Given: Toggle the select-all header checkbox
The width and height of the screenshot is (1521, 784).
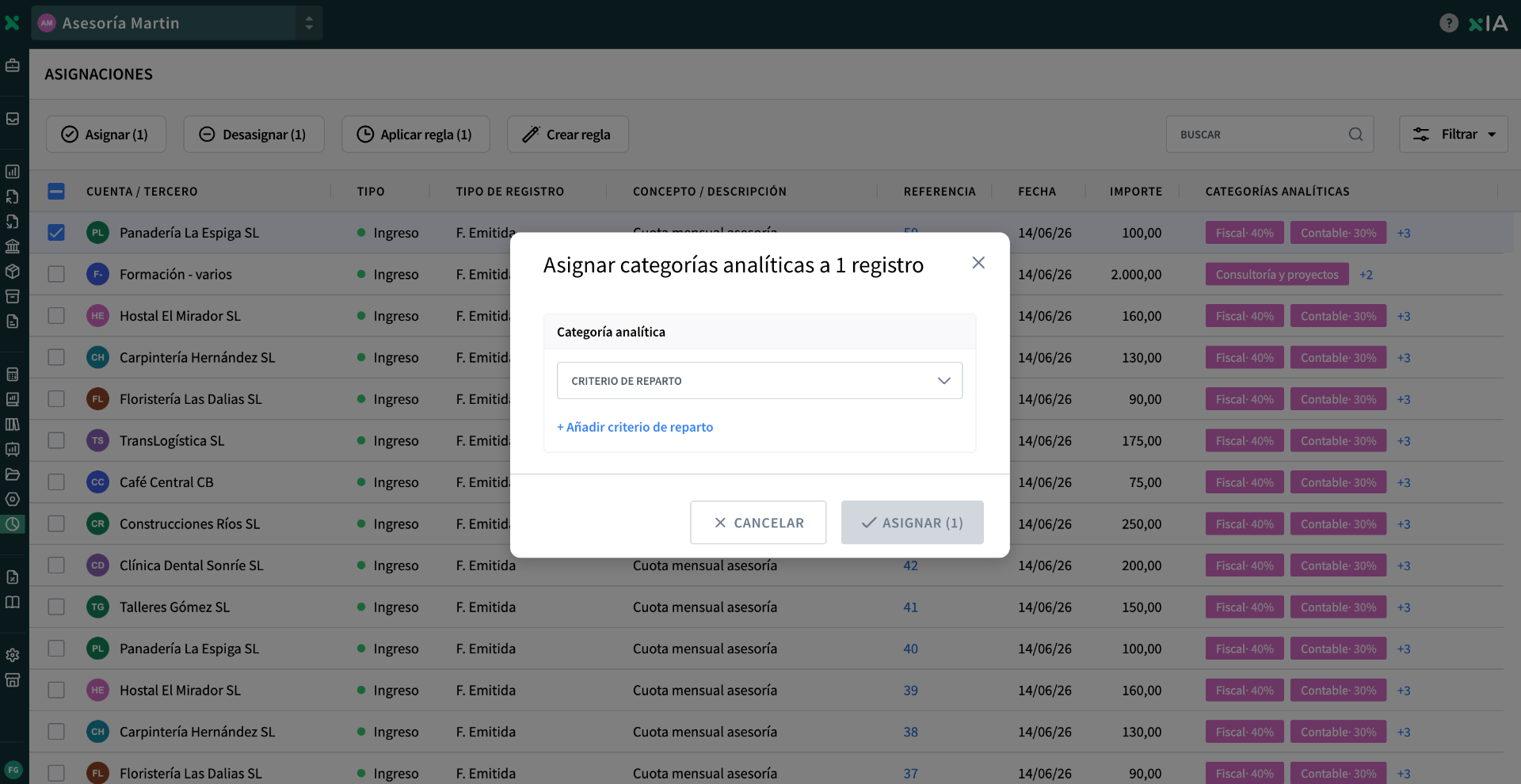Looking at the screenshot, I should pos(56,192).
